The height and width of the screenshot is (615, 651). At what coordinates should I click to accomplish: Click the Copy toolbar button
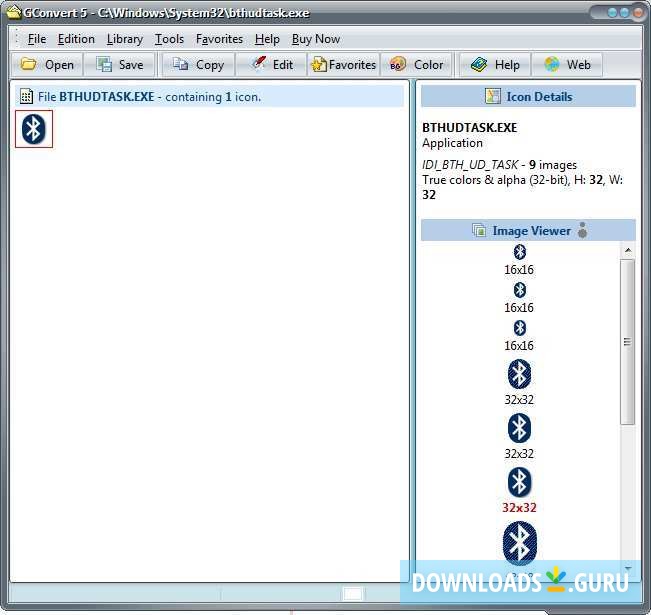(x=198, y=65)
